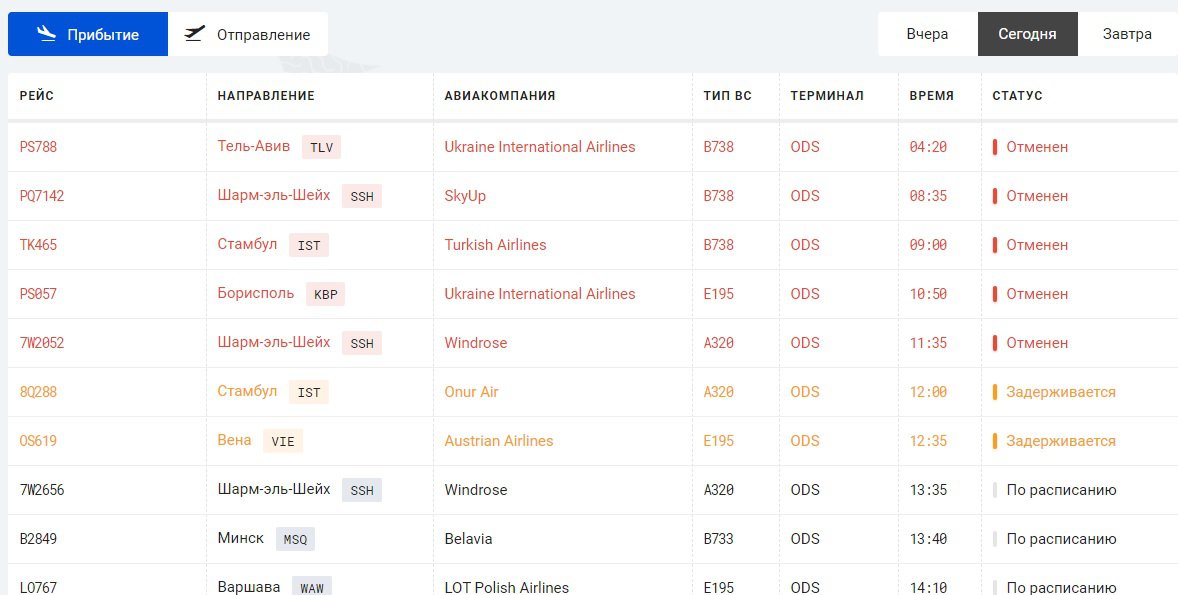This screenshot has height=595, width=1178.
Task: Click the WAW airport code badge
Action: [x=312, y=587]
